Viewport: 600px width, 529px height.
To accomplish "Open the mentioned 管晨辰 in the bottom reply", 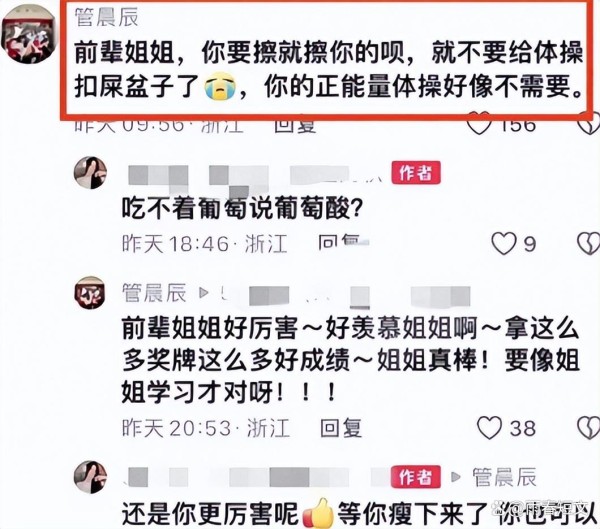I will point(504,477).
